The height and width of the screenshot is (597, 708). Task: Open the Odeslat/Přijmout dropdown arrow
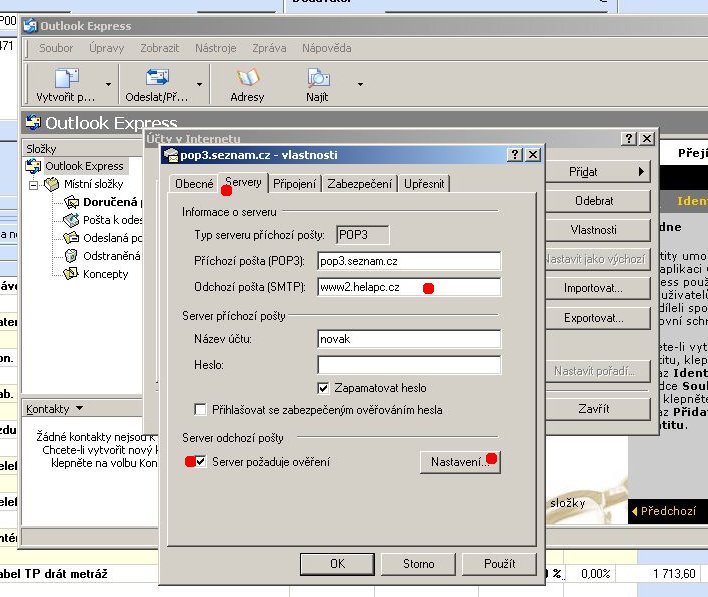pos(200,84)
